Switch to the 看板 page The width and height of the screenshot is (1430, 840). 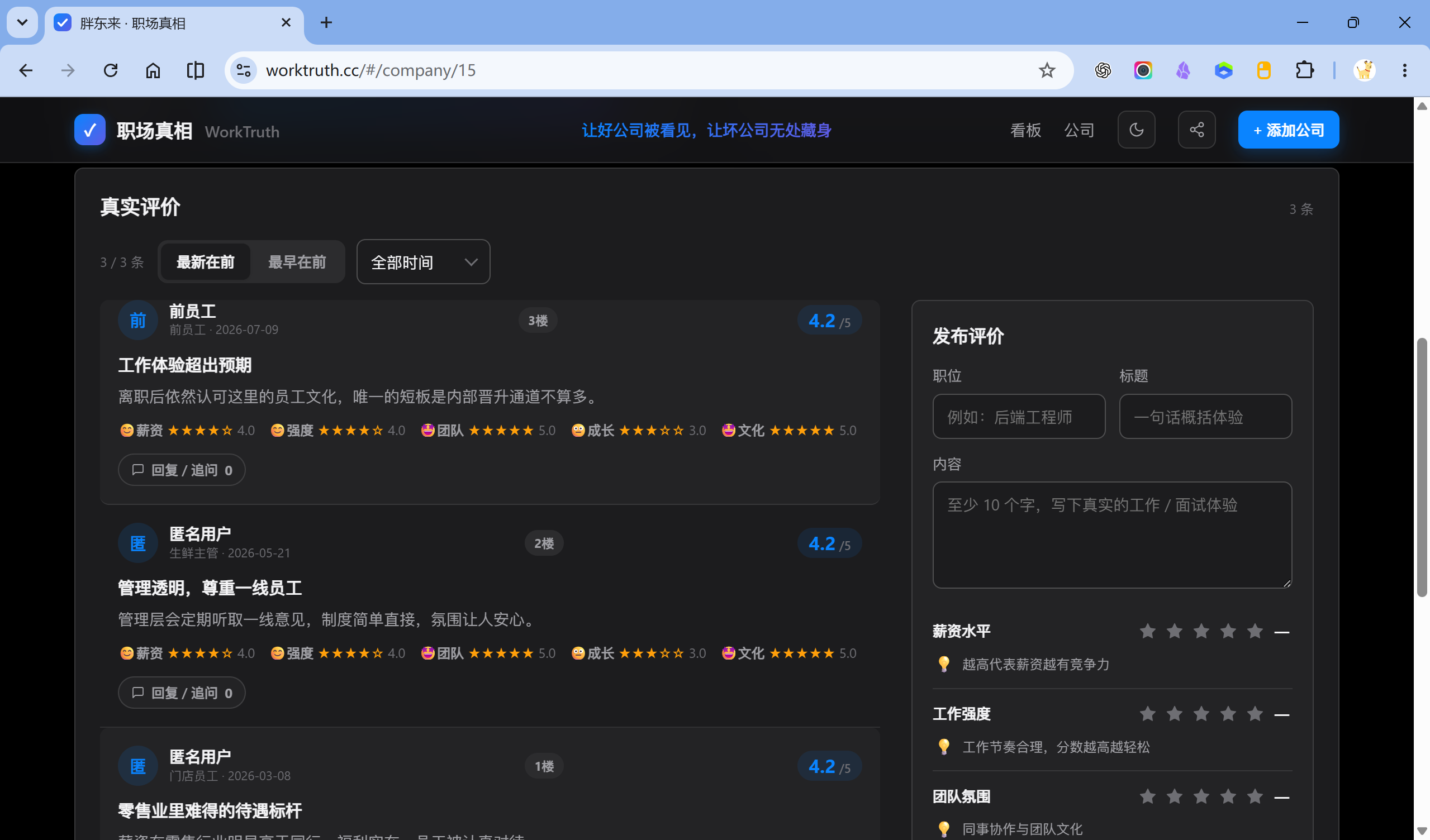(x=1025, y=131)
